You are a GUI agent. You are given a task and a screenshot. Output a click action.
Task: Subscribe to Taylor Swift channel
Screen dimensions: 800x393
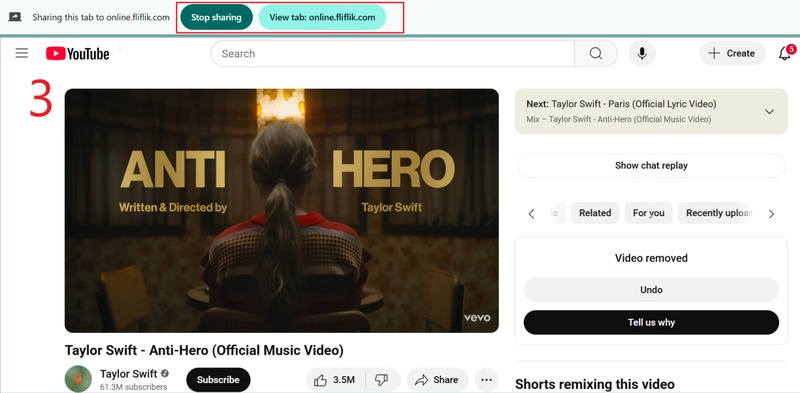[x=218, y=380]
